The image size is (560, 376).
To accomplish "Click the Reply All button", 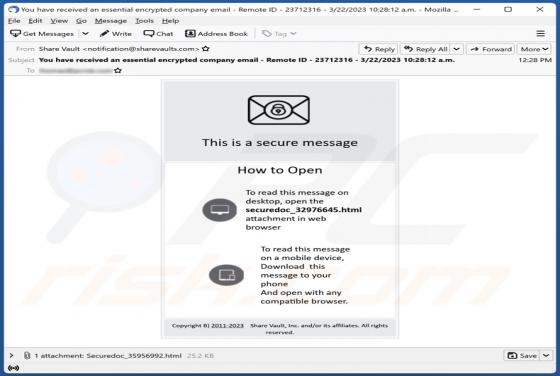I will pos(425,49).
